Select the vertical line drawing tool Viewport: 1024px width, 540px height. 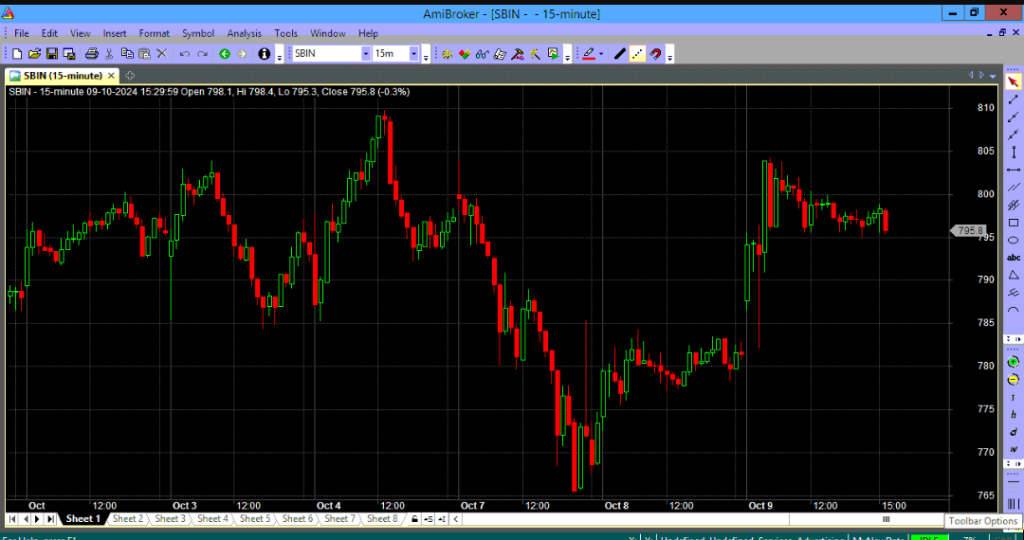click(1013, 152)
